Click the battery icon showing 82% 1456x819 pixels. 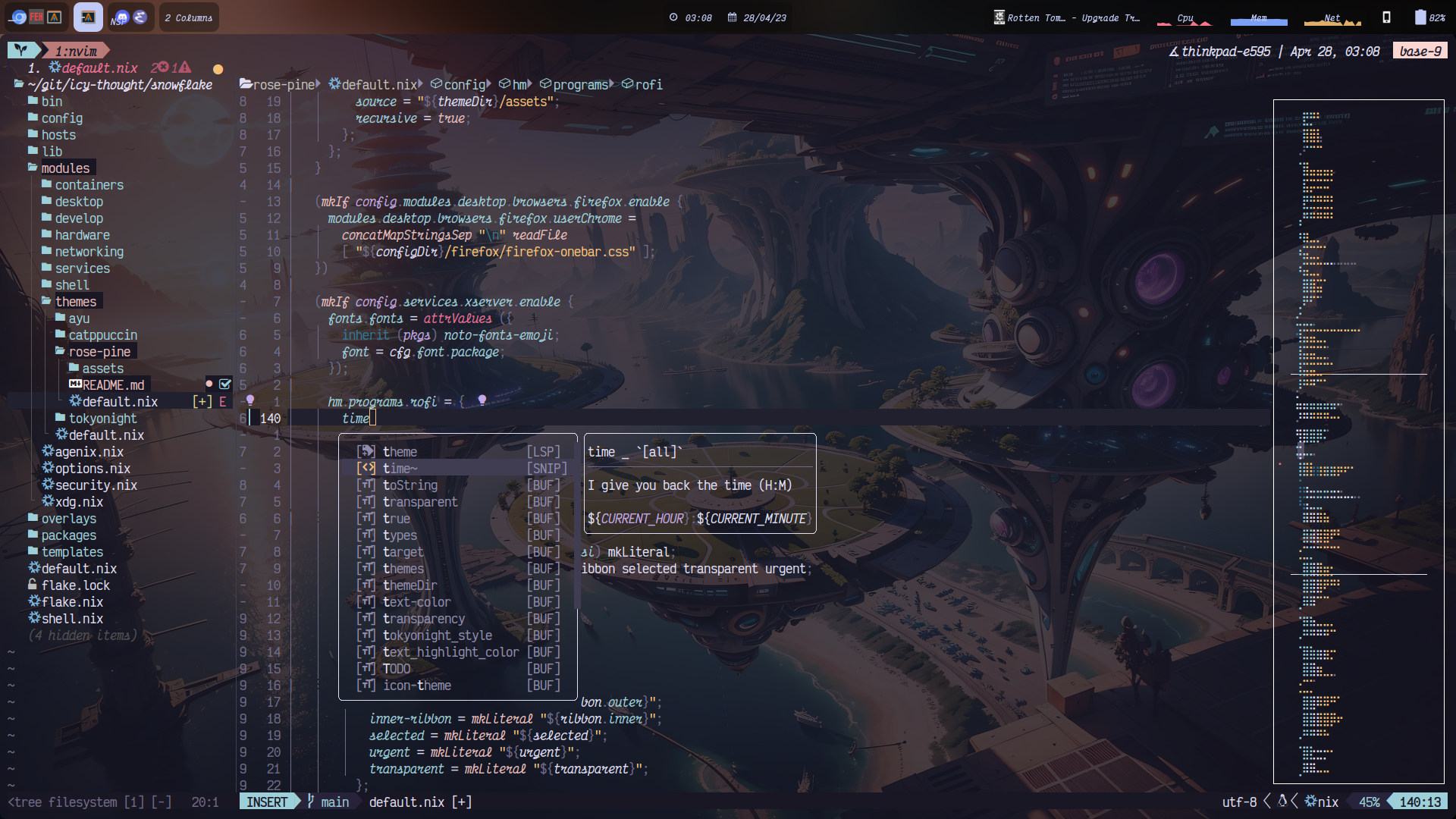(x=1420, y=17)
